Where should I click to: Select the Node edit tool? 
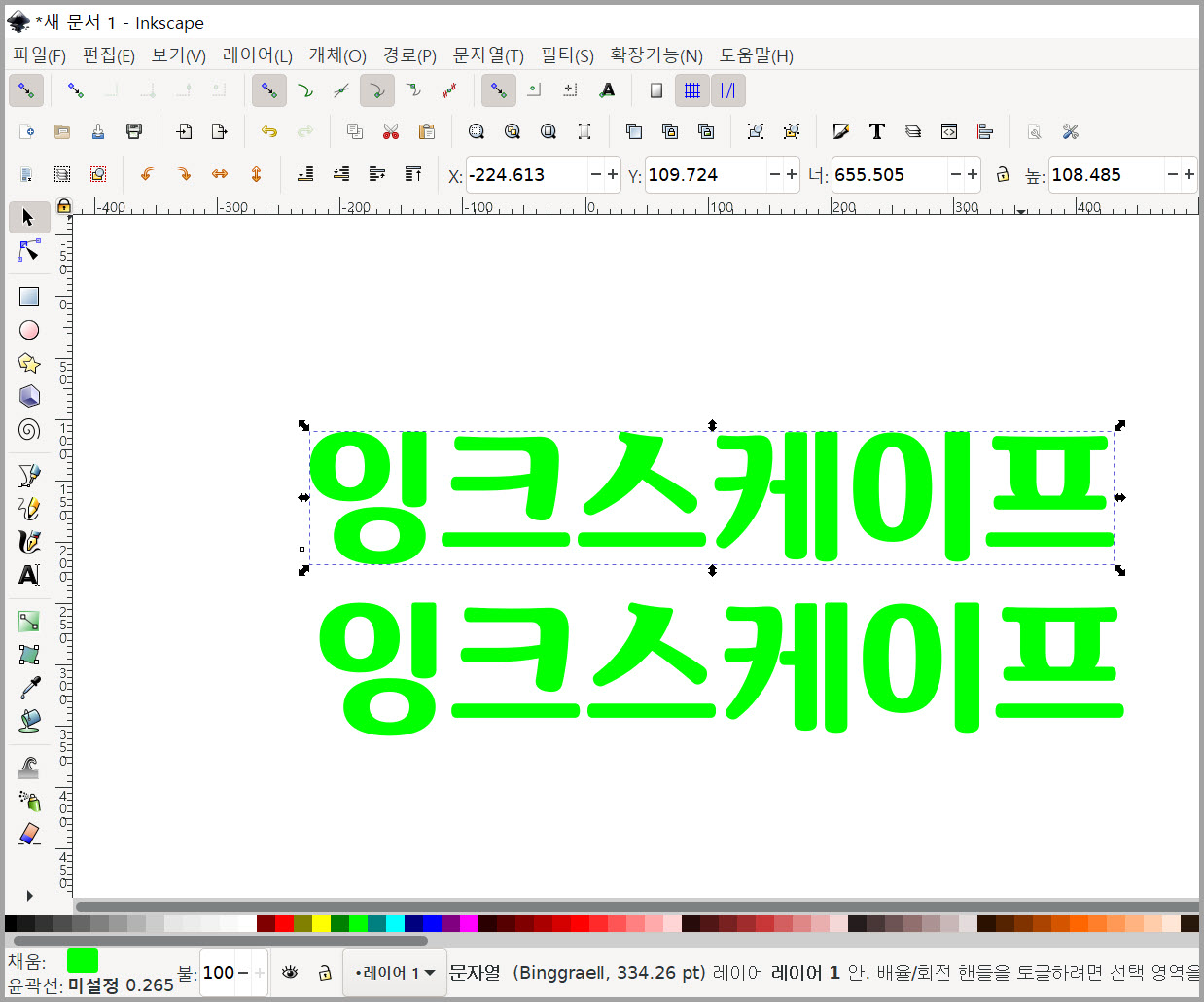[x=29, y=250]
